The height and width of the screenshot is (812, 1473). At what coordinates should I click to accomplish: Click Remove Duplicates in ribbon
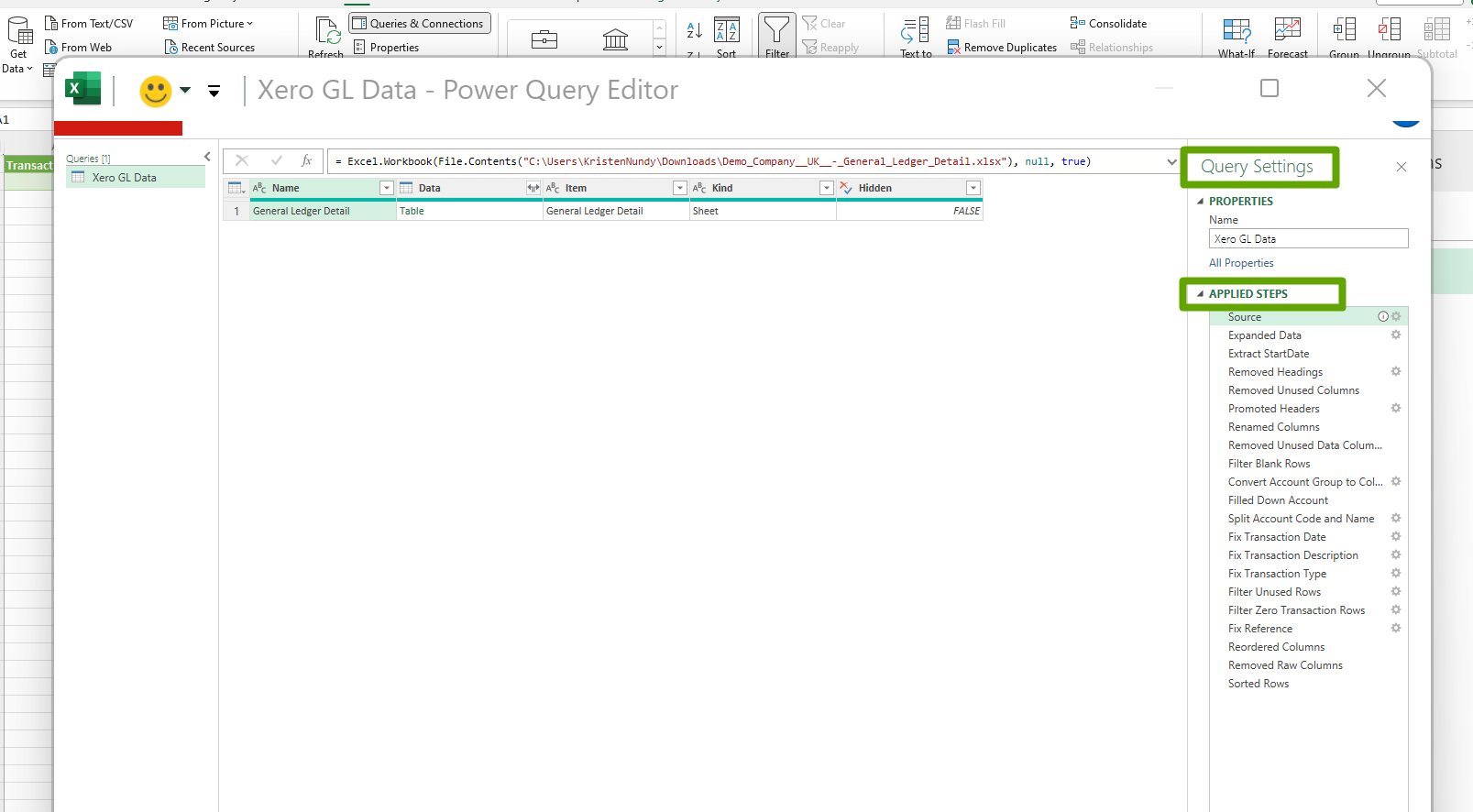click(x=1001, y=48)
